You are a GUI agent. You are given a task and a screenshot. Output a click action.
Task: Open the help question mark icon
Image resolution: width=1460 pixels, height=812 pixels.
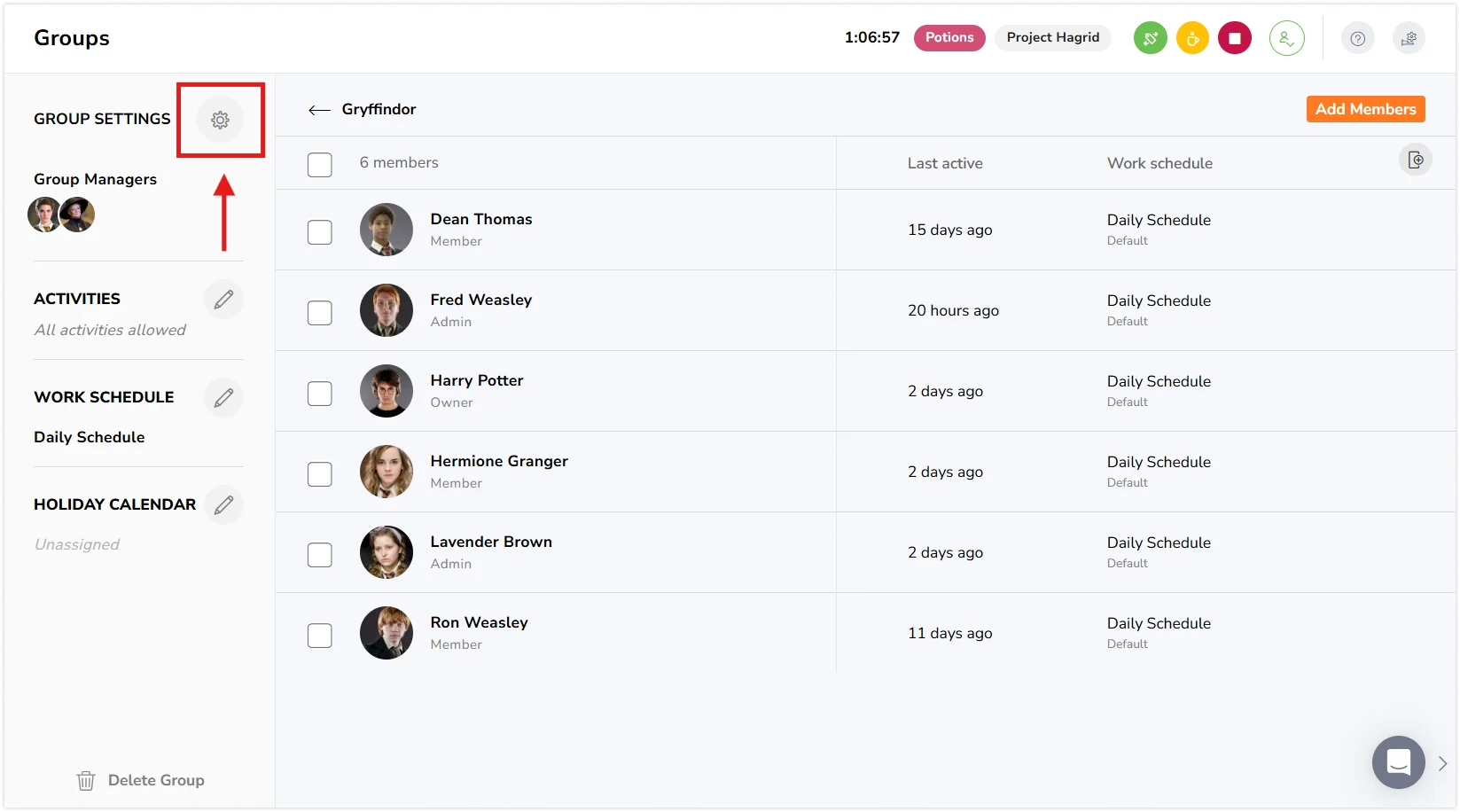pos(1357,38)
